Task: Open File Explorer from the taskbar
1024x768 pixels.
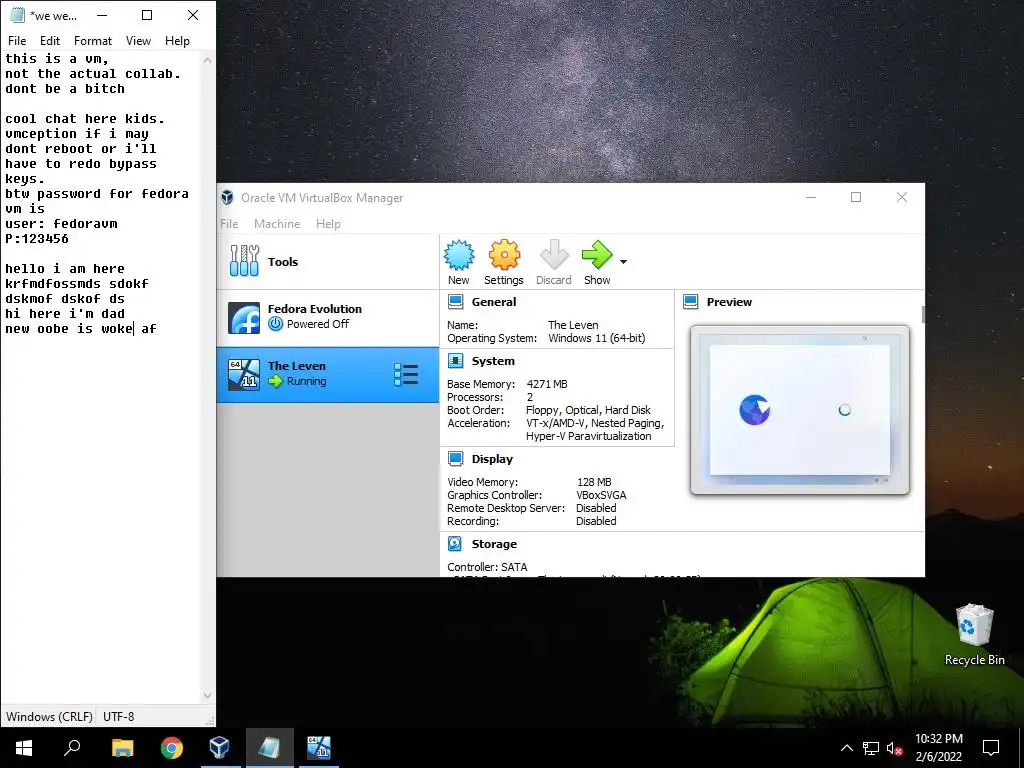Action: coord(122,748)
